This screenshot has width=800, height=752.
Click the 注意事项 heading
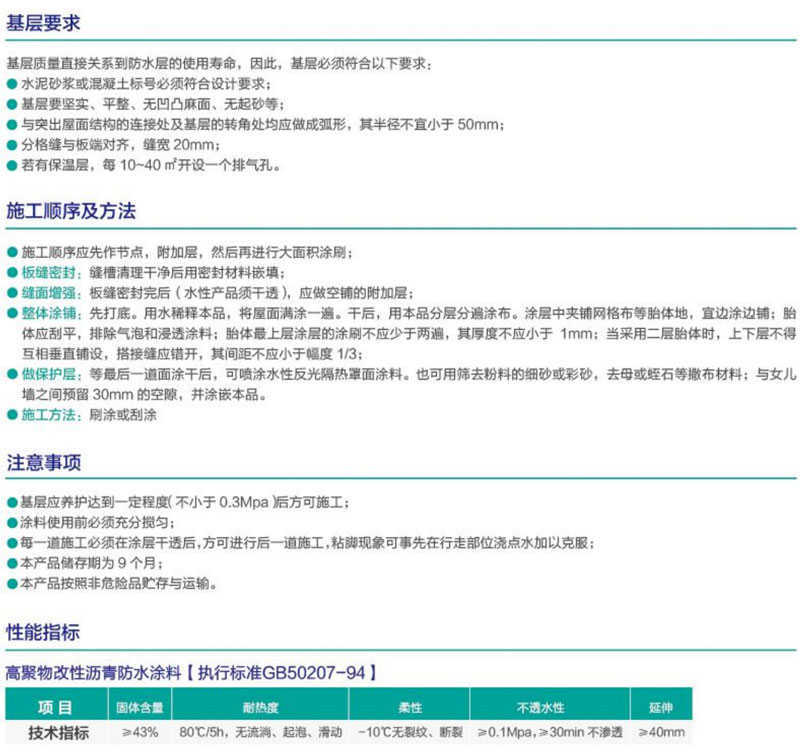click(x=43, y=462)
